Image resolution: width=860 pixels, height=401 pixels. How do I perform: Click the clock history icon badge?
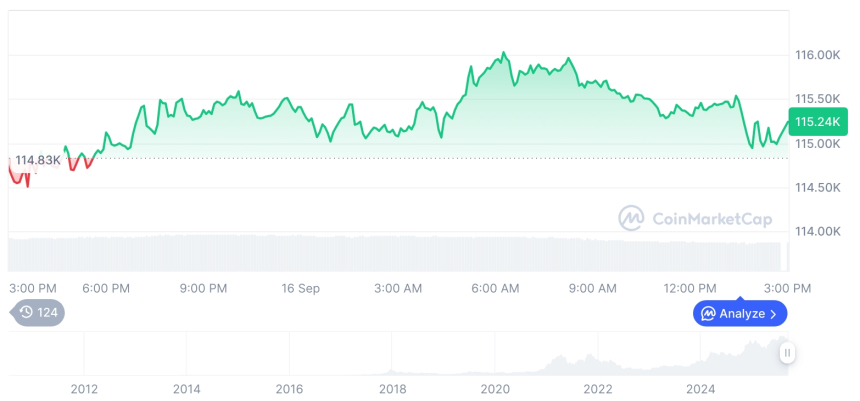tap(26, 313)
